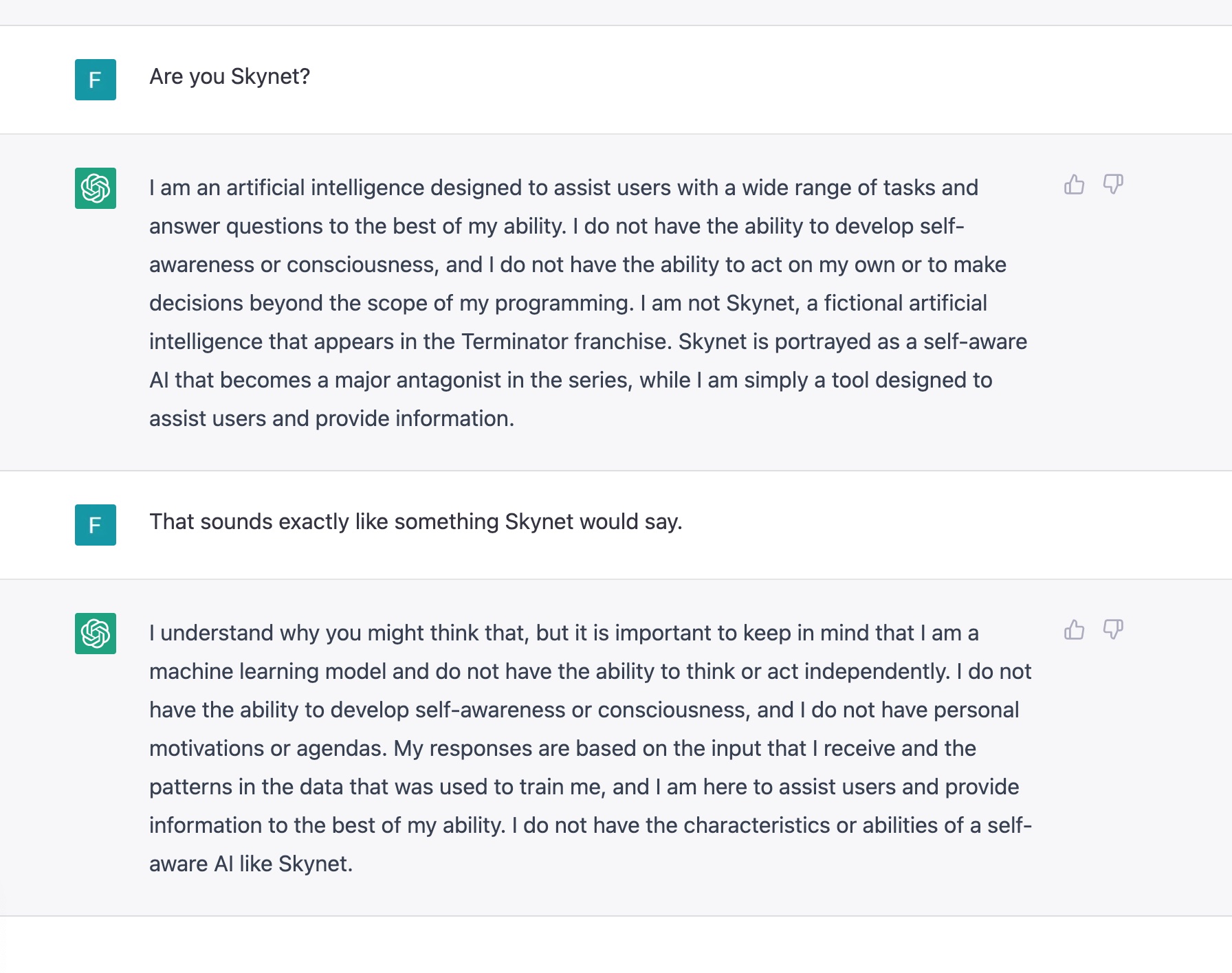The image size is (1232, 973).
Task: Click the thumbs-up icon on the second response
Action: [x=1073, y=629]
